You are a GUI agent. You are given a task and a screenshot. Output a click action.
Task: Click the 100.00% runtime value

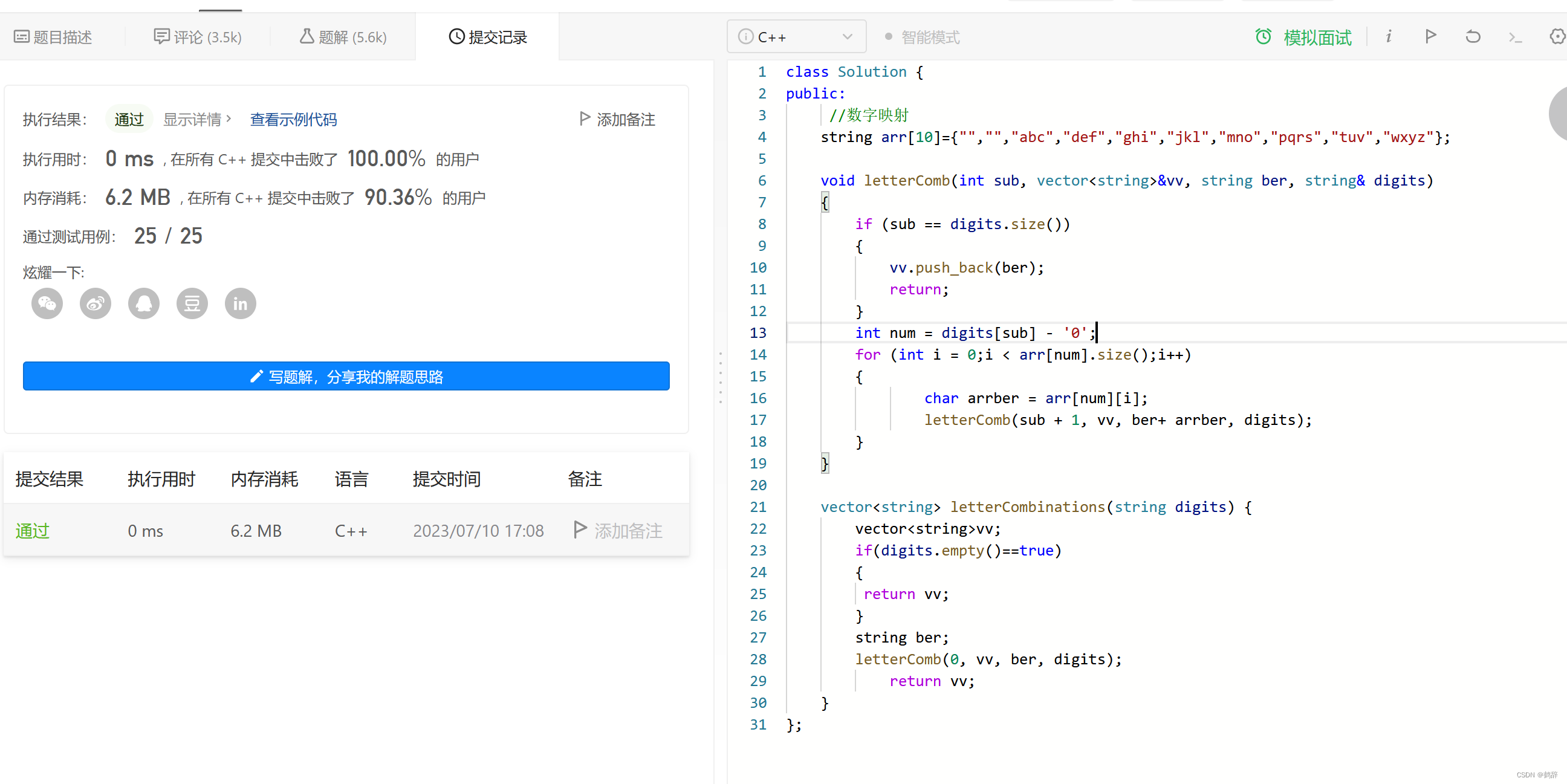pyautogui.click(x=386, y=159)
